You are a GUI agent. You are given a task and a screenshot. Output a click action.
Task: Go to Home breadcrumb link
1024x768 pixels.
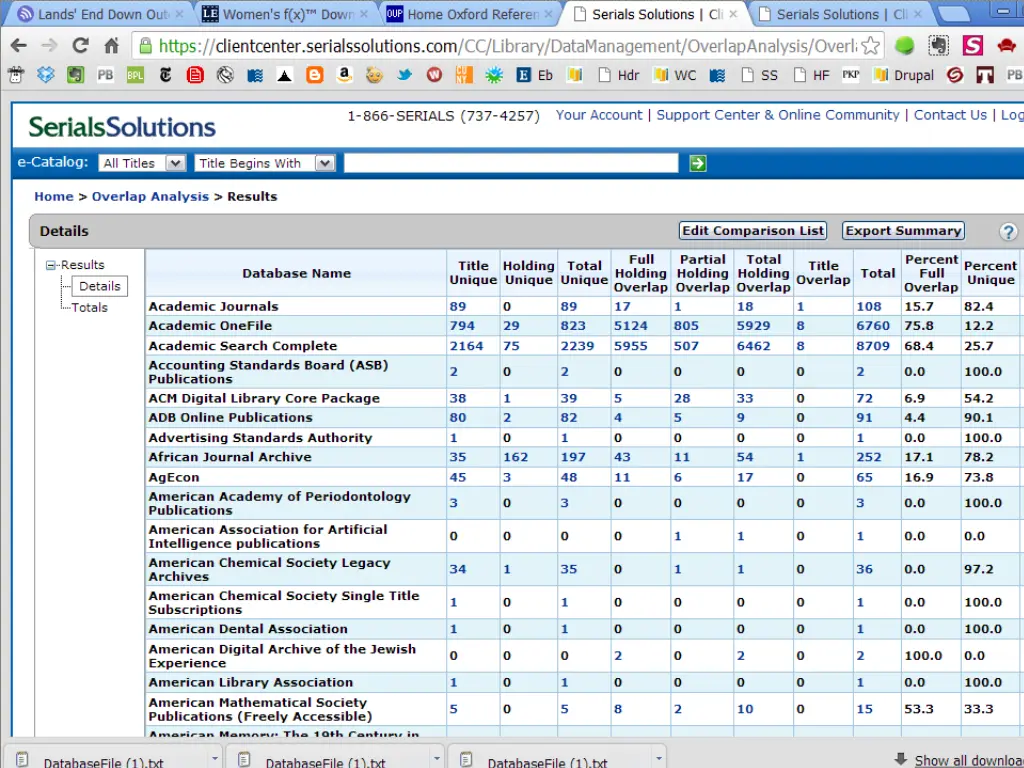(54, 197)
